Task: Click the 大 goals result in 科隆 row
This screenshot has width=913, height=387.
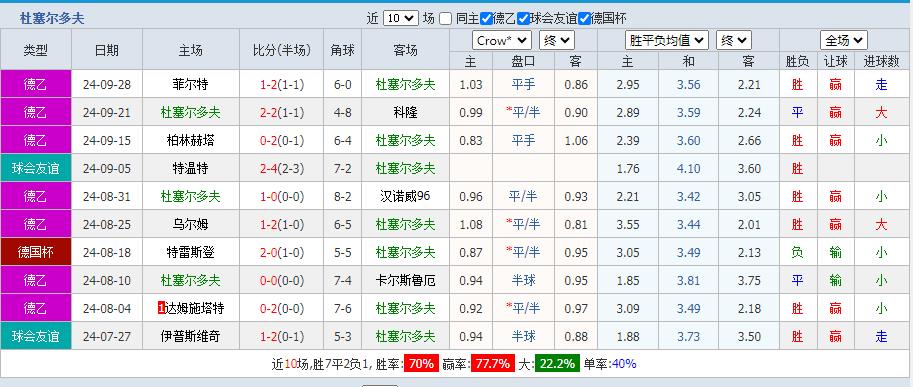Action: 882,112
